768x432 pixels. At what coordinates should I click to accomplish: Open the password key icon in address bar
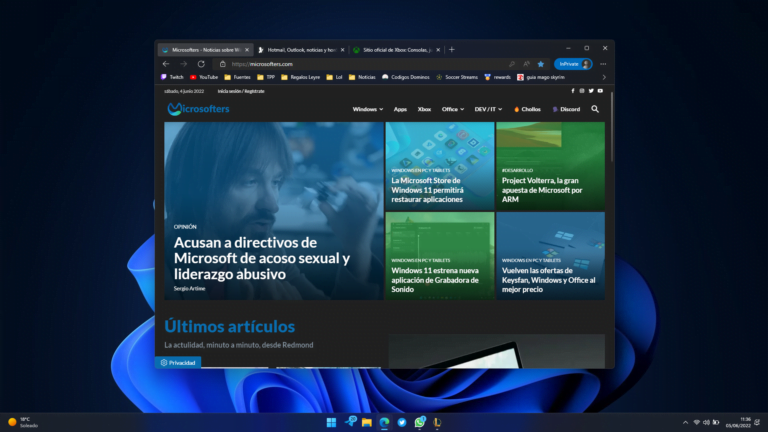(x=512, y=64)
